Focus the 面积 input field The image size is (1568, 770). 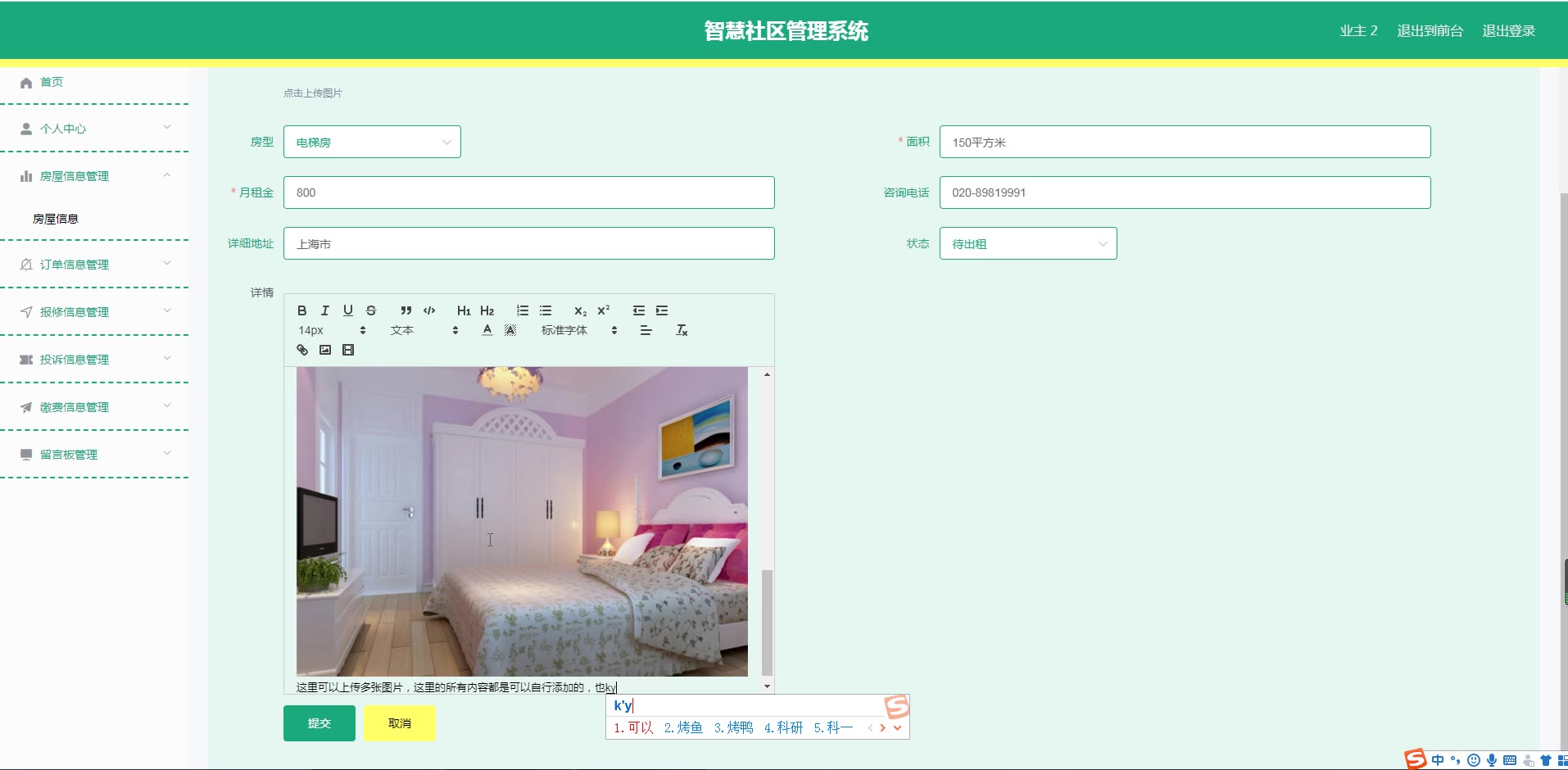pos(1185,142)
